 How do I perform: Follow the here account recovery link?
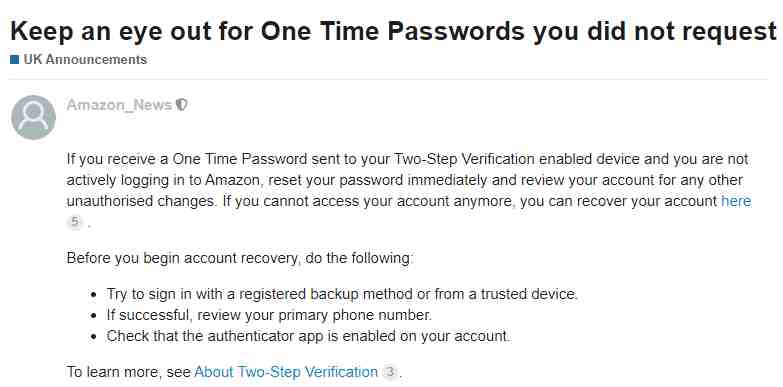(x=736, y=201)
